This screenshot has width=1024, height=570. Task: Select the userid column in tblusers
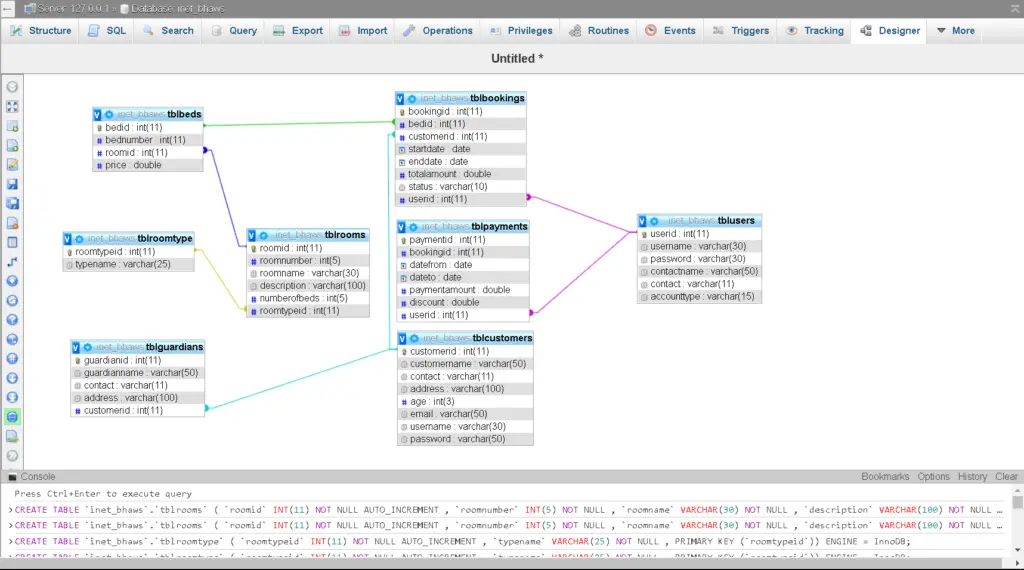[680, 234]
